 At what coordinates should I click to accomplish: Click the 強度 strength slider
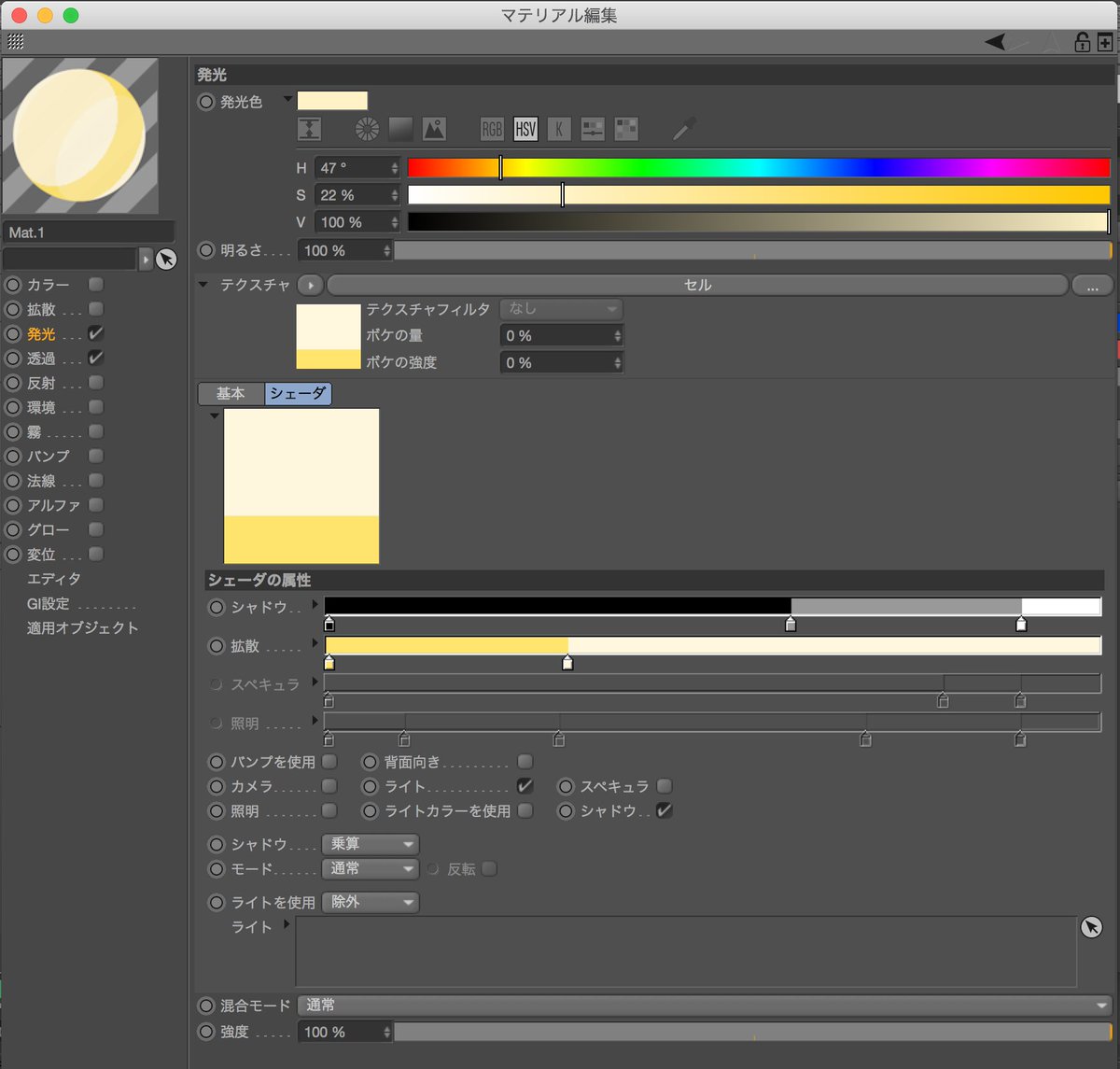752,1032
